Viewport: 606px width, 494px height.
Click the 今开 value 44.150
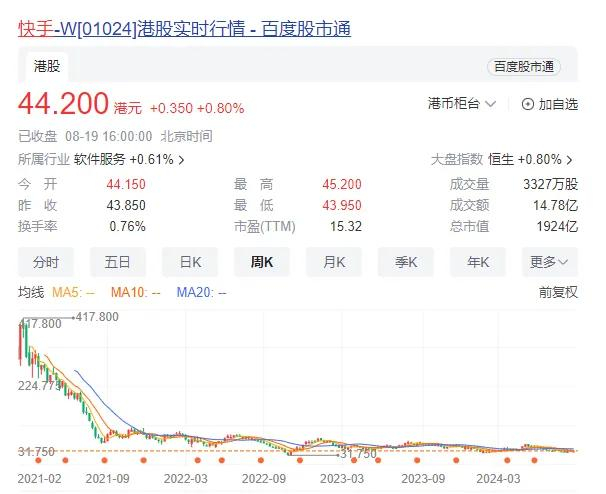[x=126, y=184]
